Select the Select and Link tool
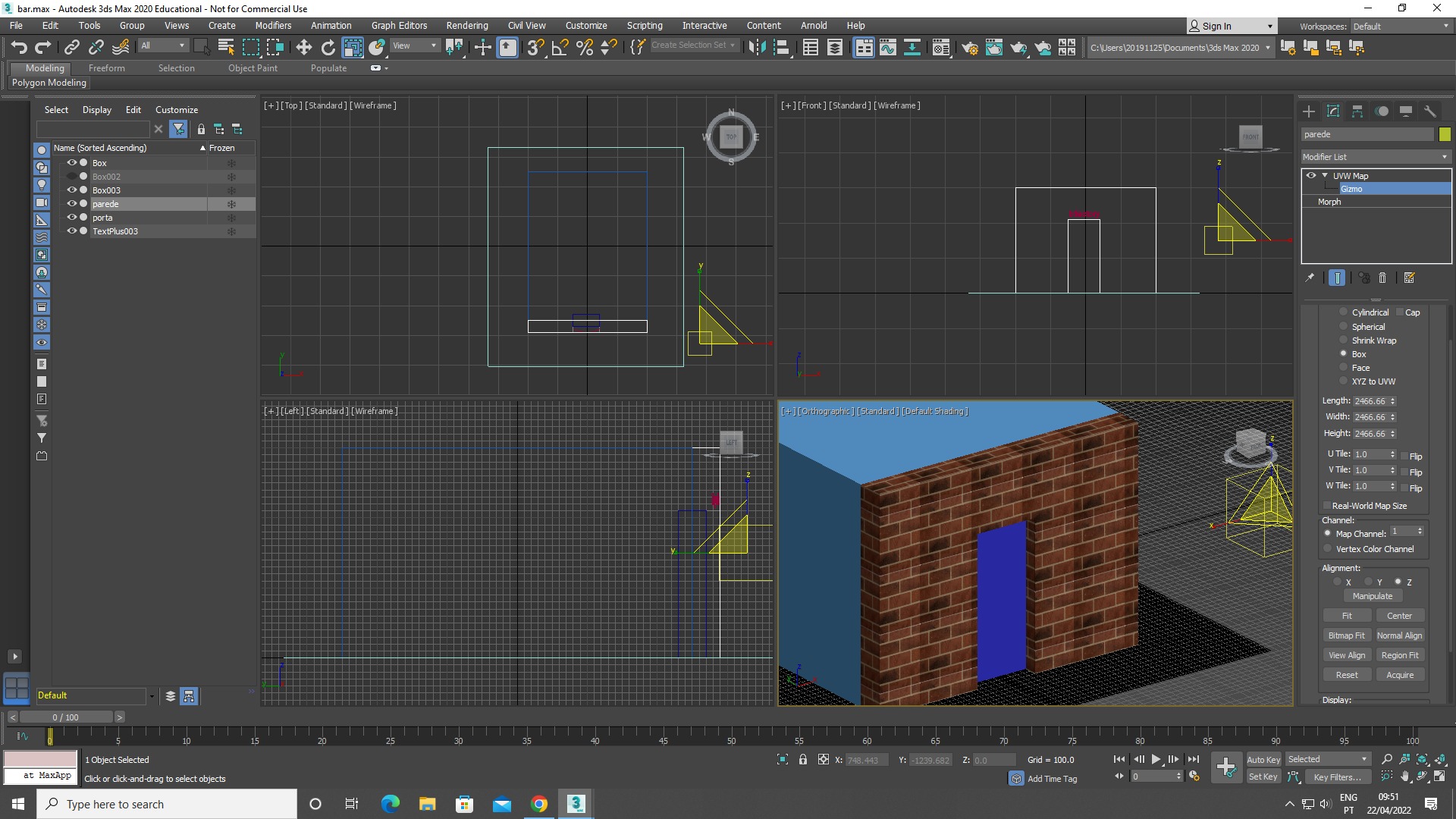The image size is (1456, 819). pyautogui.click(x=72, y=48)
